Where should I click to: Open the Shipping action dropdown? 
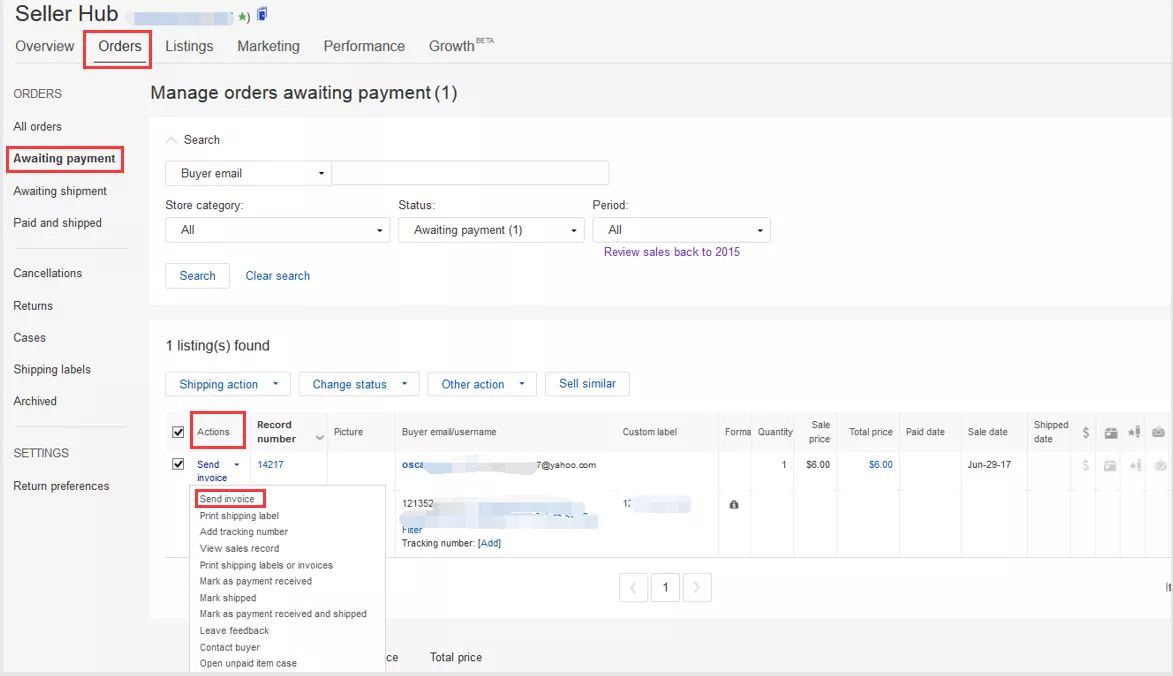tap(227, 384)
